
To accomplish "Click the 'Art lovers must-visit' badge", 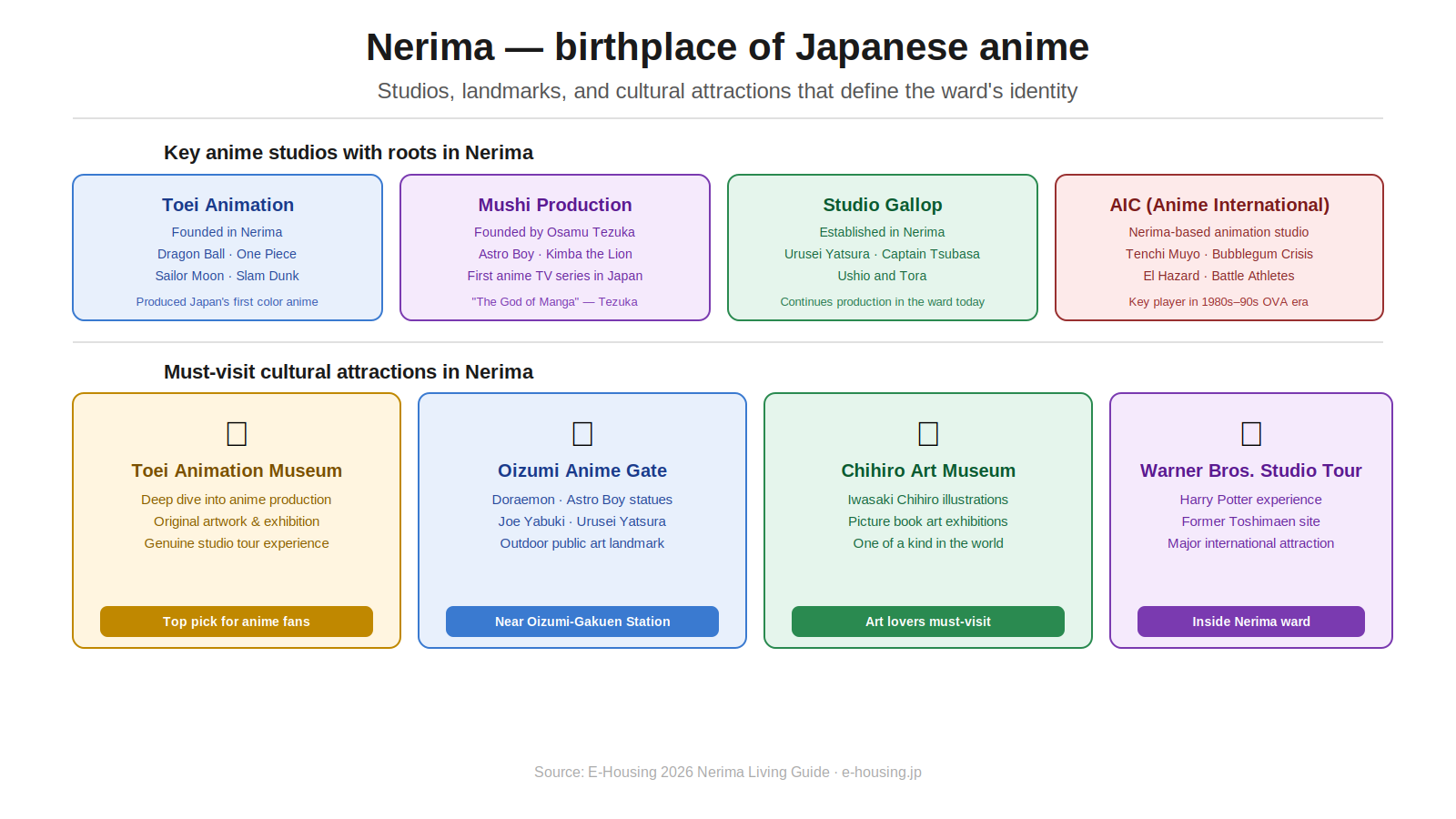I will (x=928, y=622).
